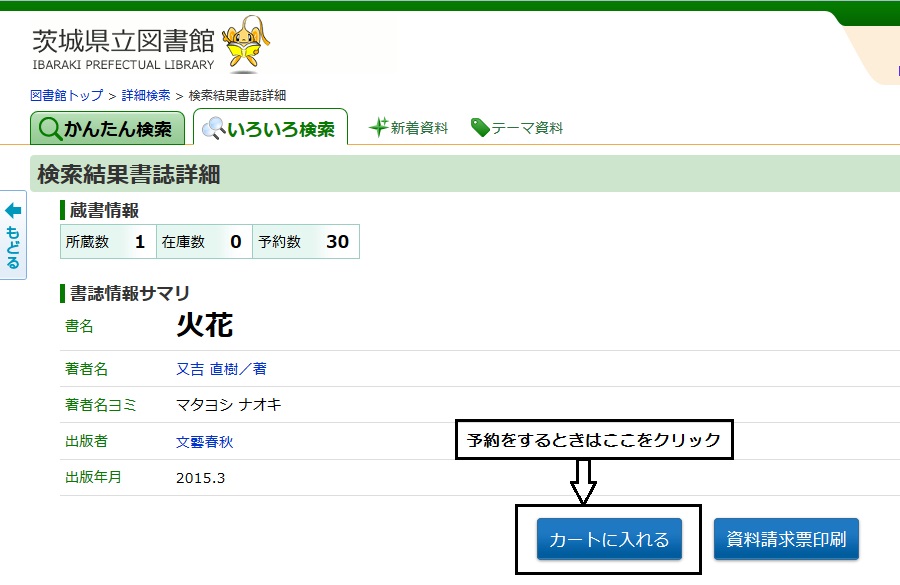Image resolution: width=900 pixels, height=585 pixels.
Task: Click the blue back arrow icon
Action: tap(13, 211)
